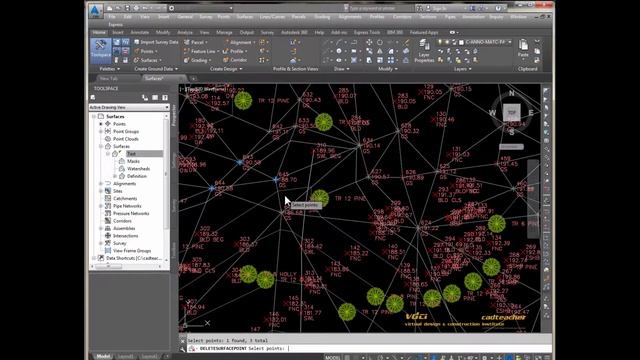Select the Circle tool in Draw panel
Screen dimensions: 640x360
click(339, 51)
